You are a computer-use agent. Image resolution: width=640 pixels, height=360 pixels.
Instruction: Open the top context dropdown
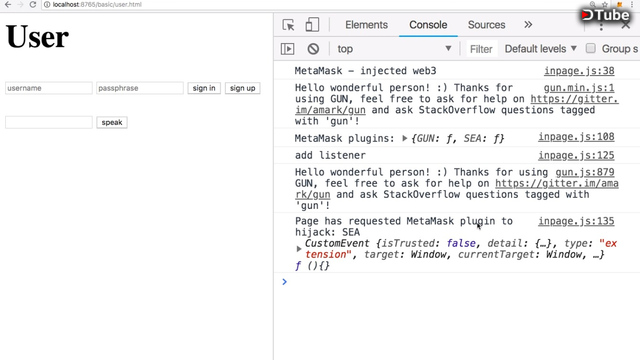coord(394,49)
